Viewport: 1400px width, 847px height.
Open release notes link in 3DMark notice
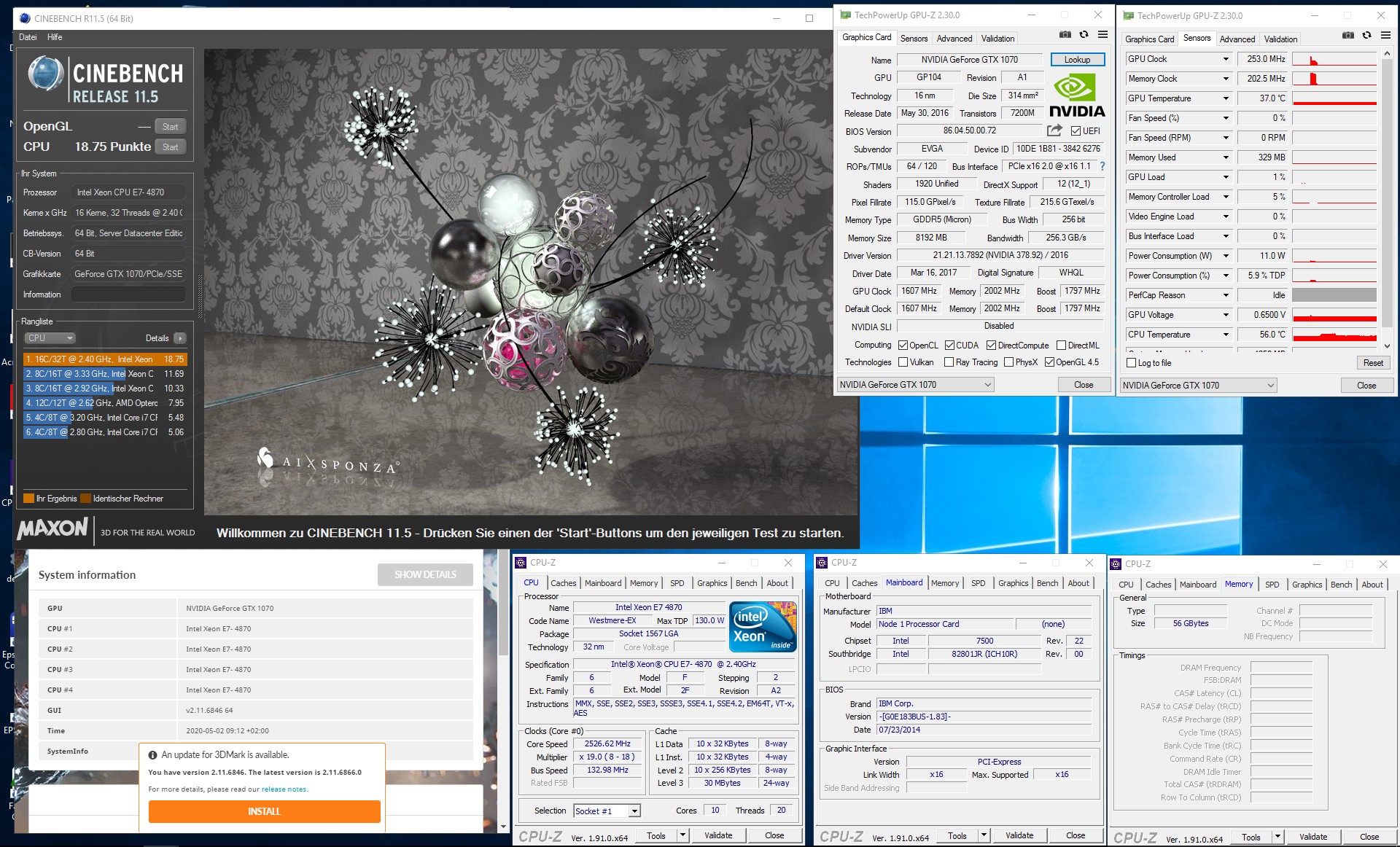(x=284, y=789)
